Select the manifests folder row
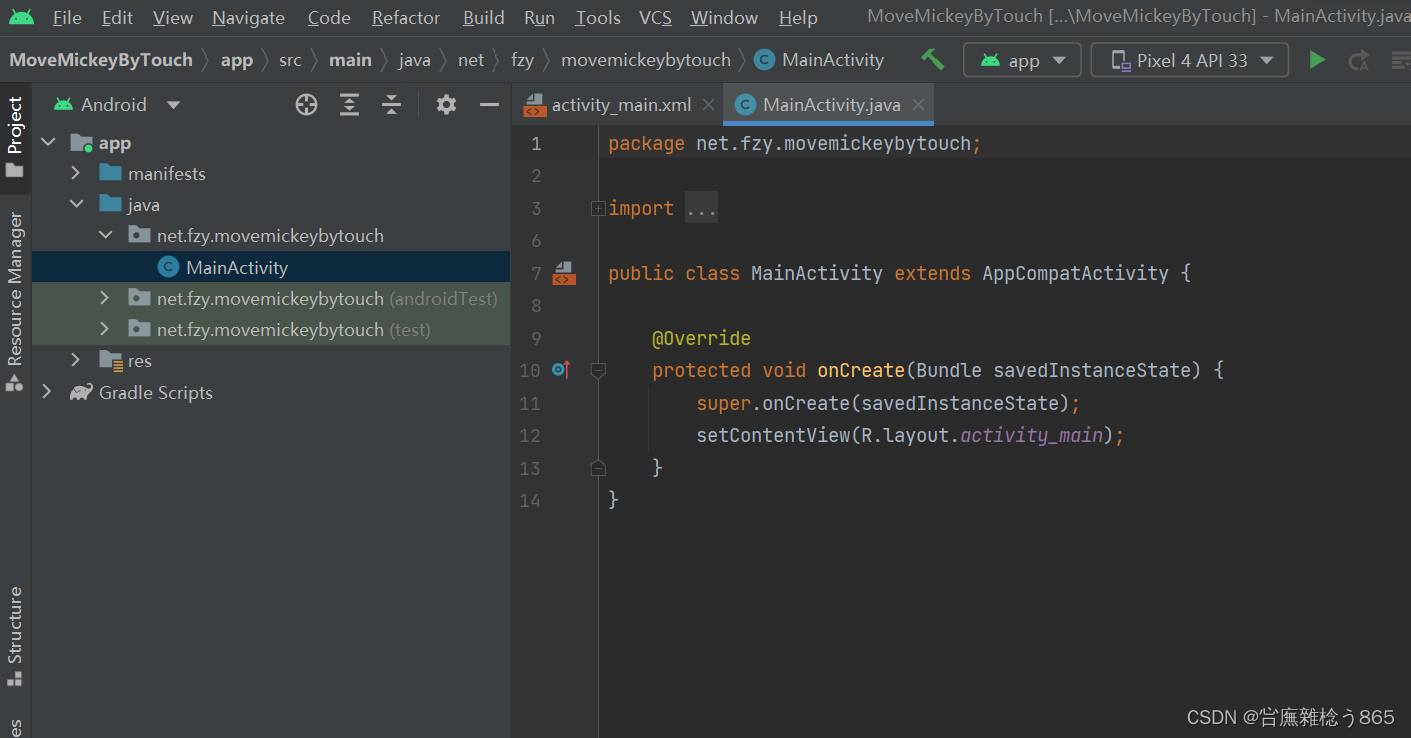Image resolution: width=1411 pixels, height=738 pixels. 271,173
